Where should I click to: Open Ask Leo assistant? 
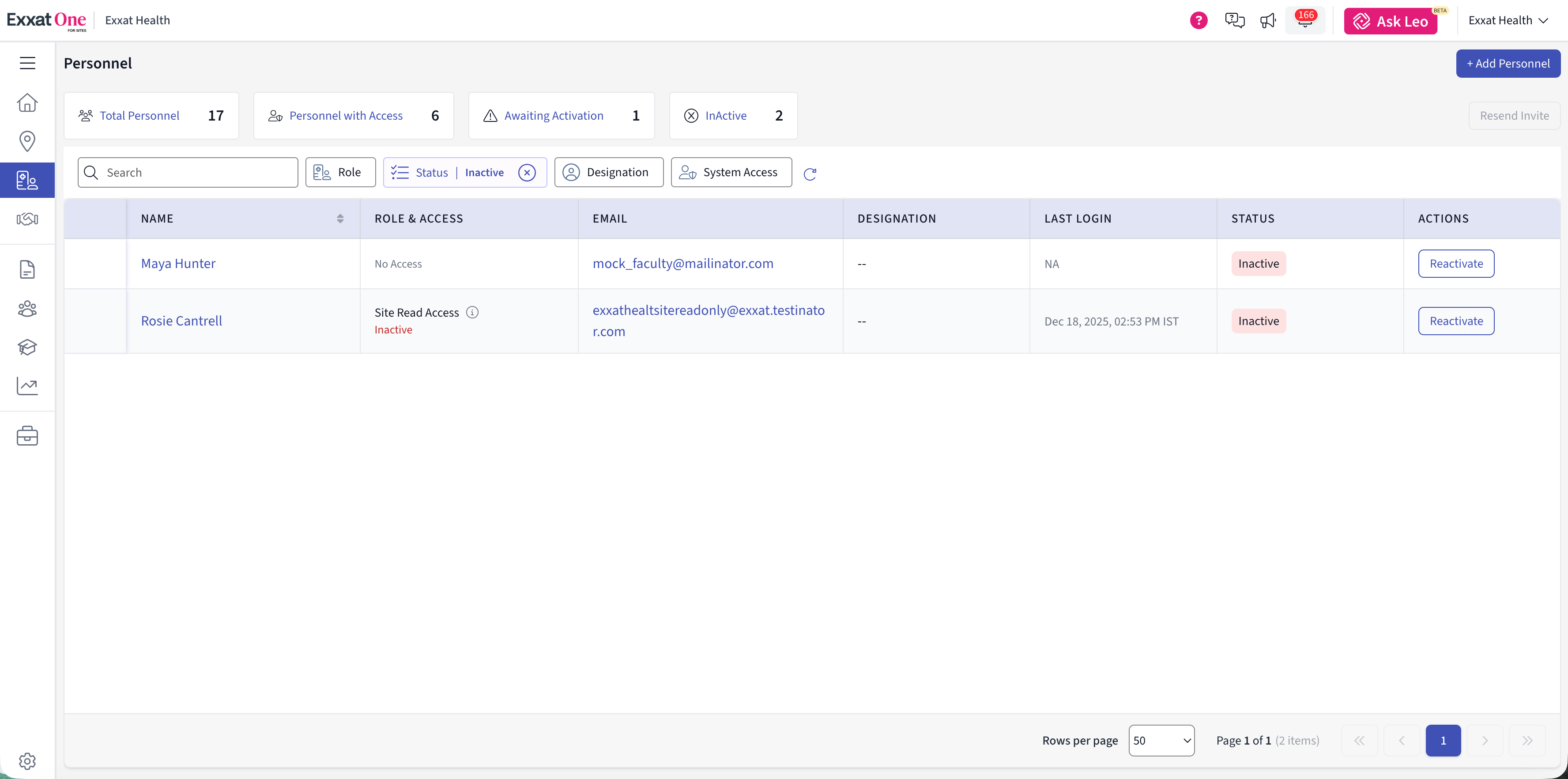coord(1390,21)
